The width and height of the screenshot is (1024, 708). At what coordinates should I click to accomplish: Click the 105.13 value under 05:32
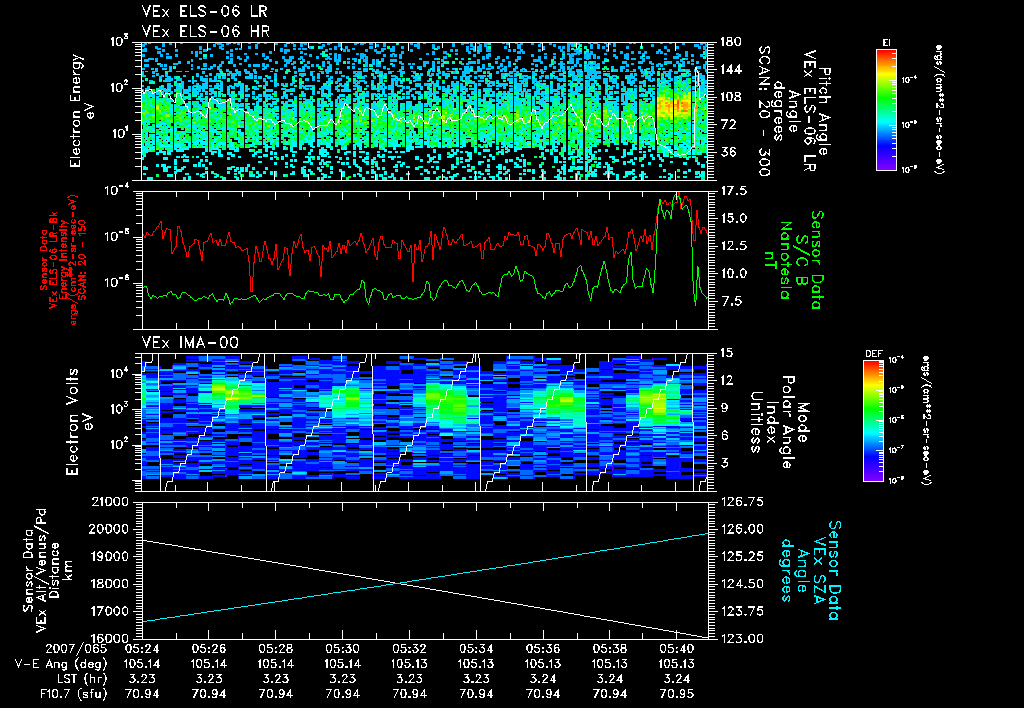409,664
